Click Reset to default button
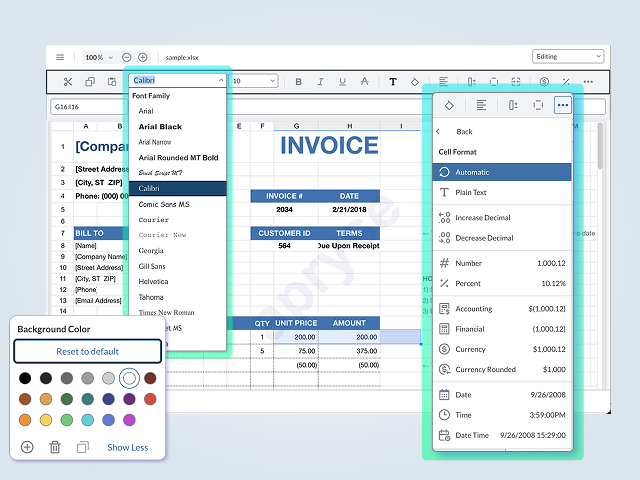Screen dimensions: 640x480 click(88, 351)
